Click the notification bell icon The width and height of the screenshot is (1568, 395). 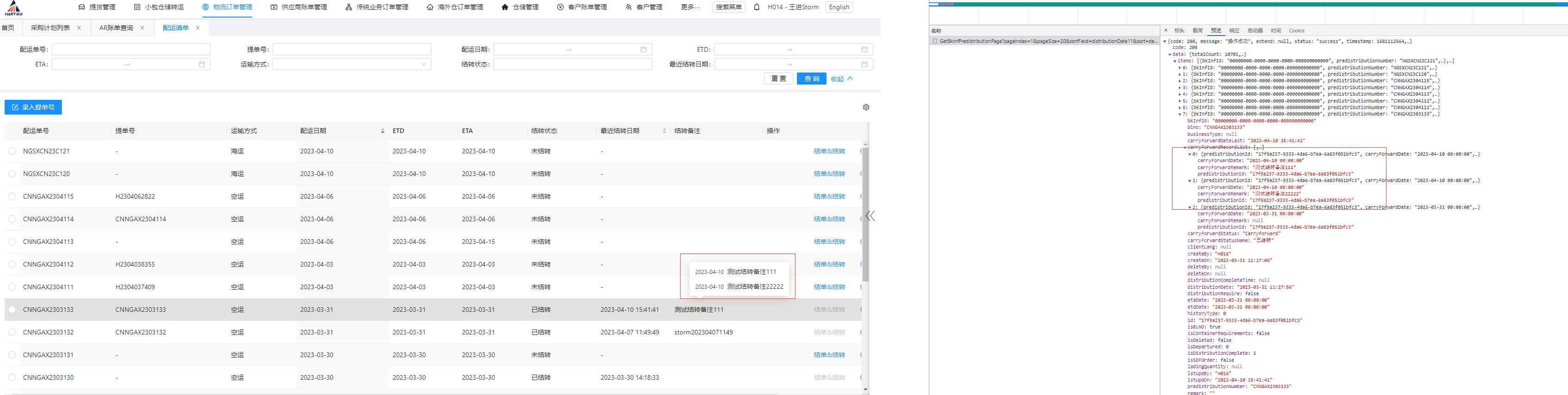pyautogui.click(x=757, y=7)
